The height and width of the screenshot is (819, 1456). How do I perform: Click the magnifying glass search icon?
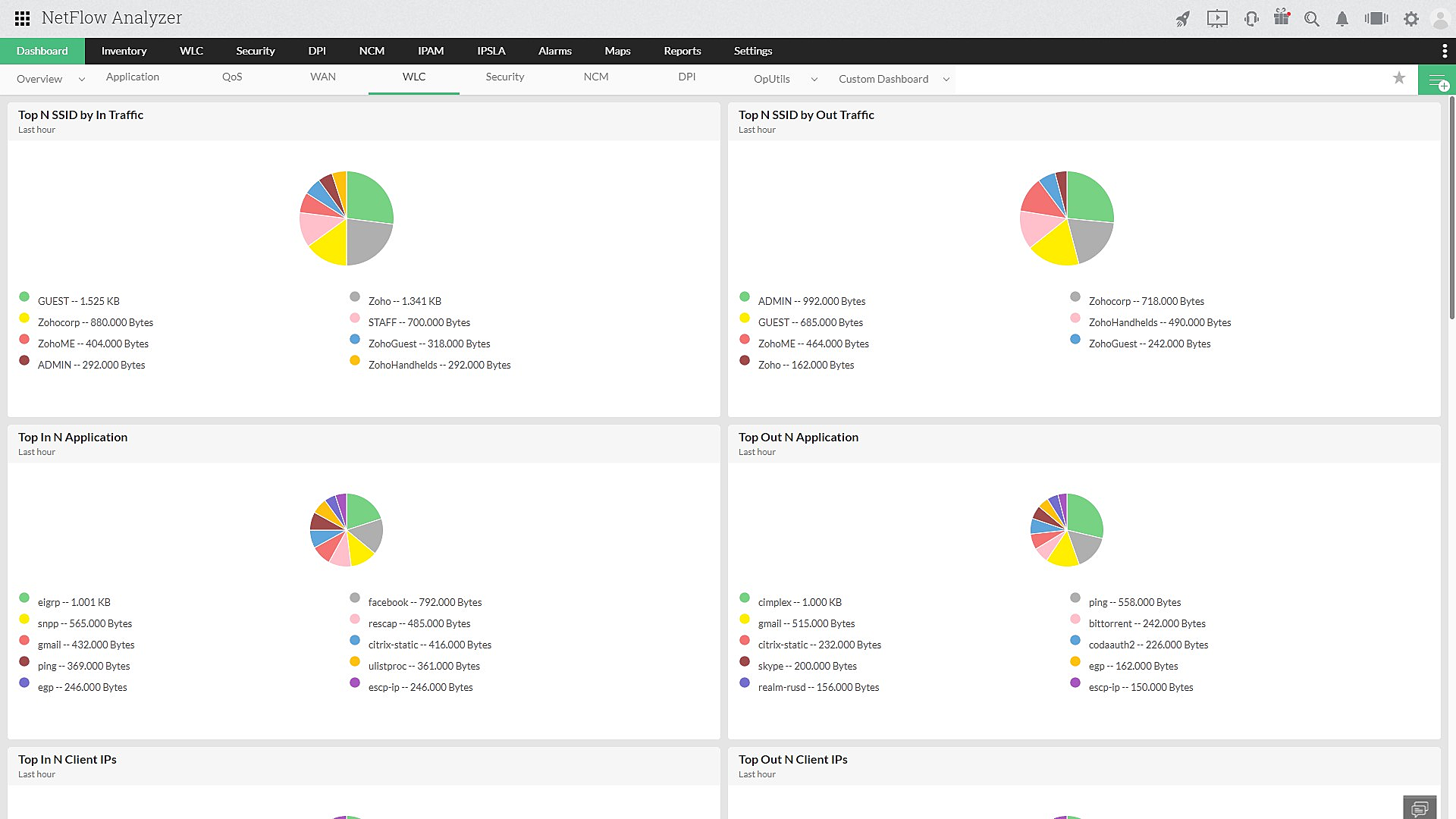[1312, 19]
